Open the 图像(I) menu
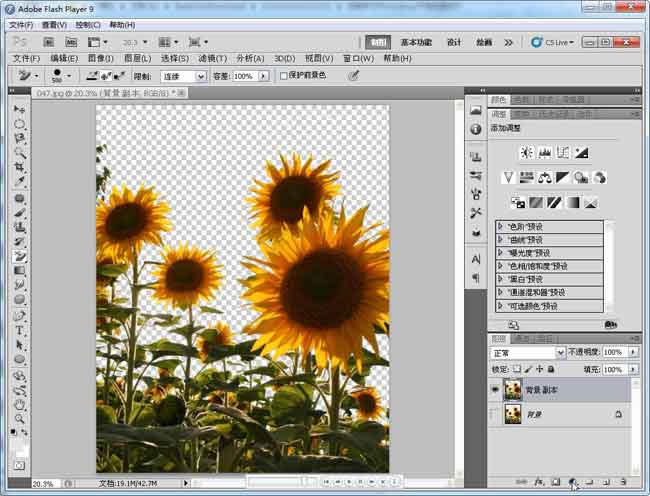 99,59
